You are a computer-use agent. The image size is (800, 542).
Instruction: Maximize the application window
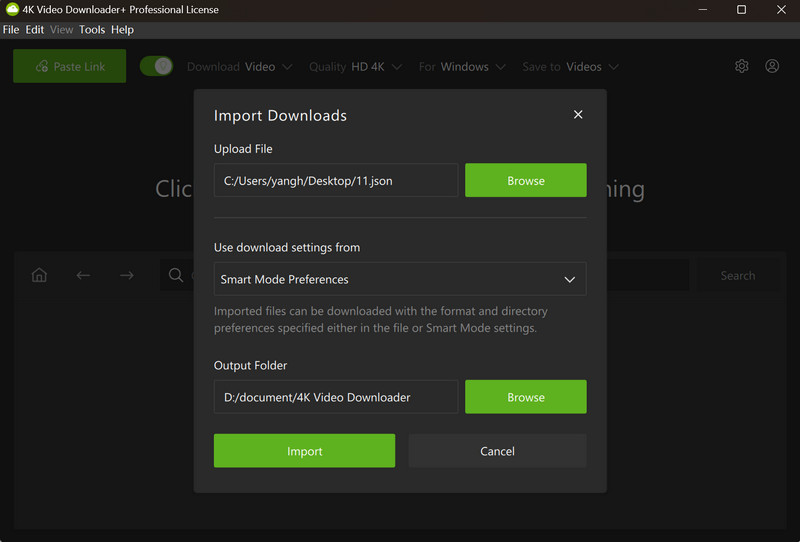pos(741,9)
